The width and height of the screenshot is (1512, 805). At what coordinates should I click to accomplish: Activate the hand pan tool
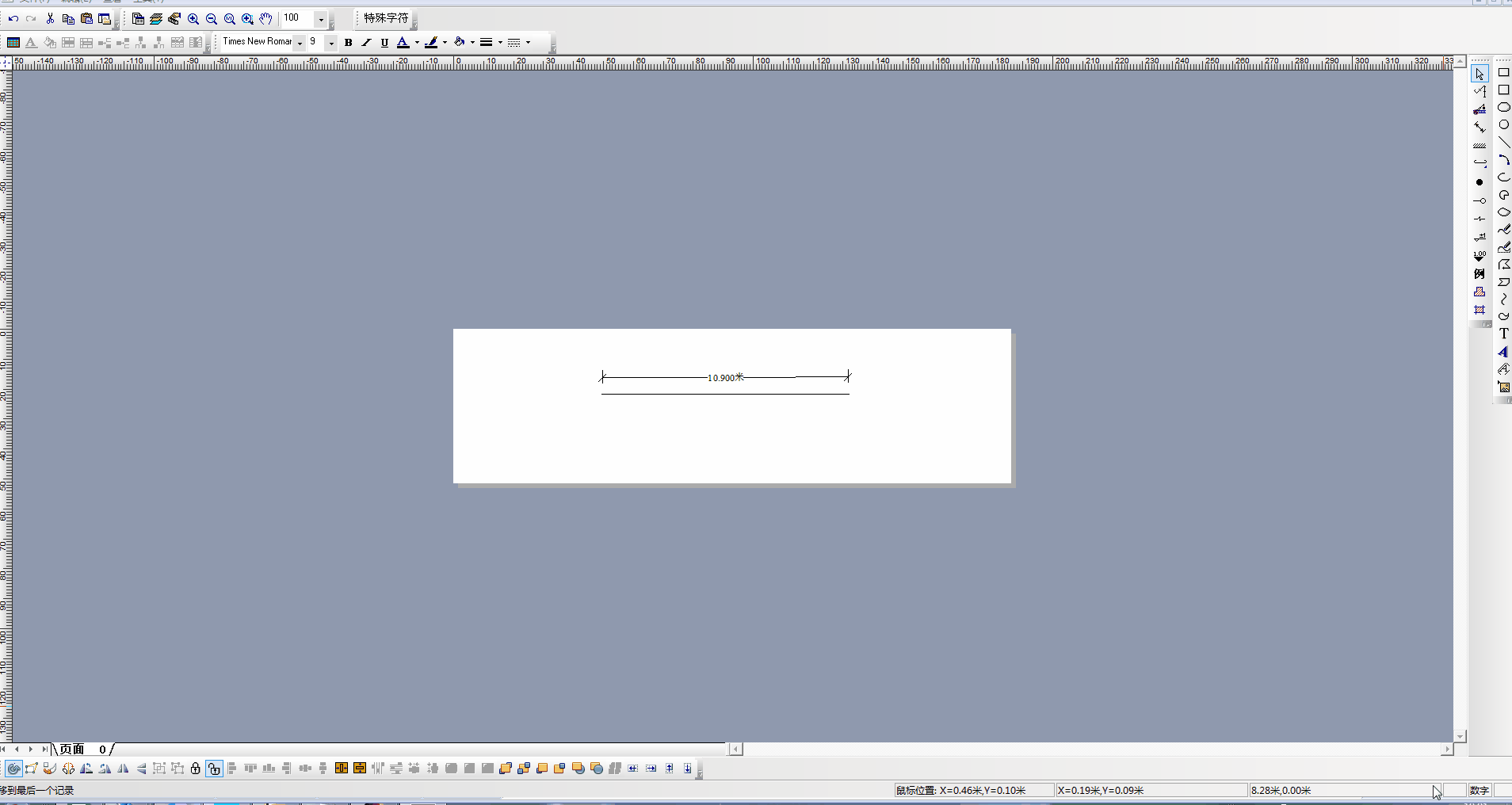point(265,19)
